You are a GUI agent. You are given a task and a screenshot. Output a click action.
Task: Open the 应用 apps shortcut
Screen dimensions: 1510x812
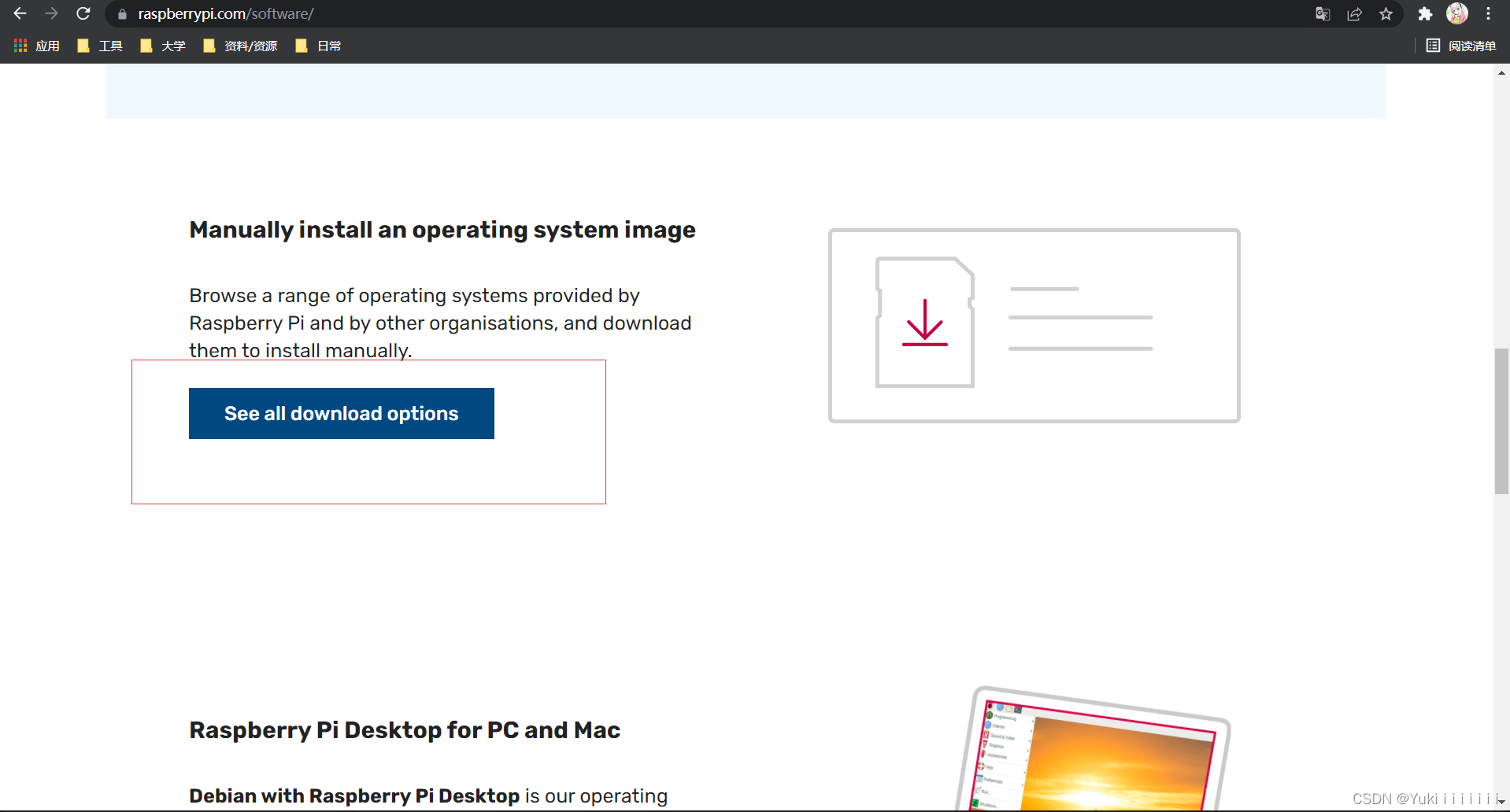(37, 46)
